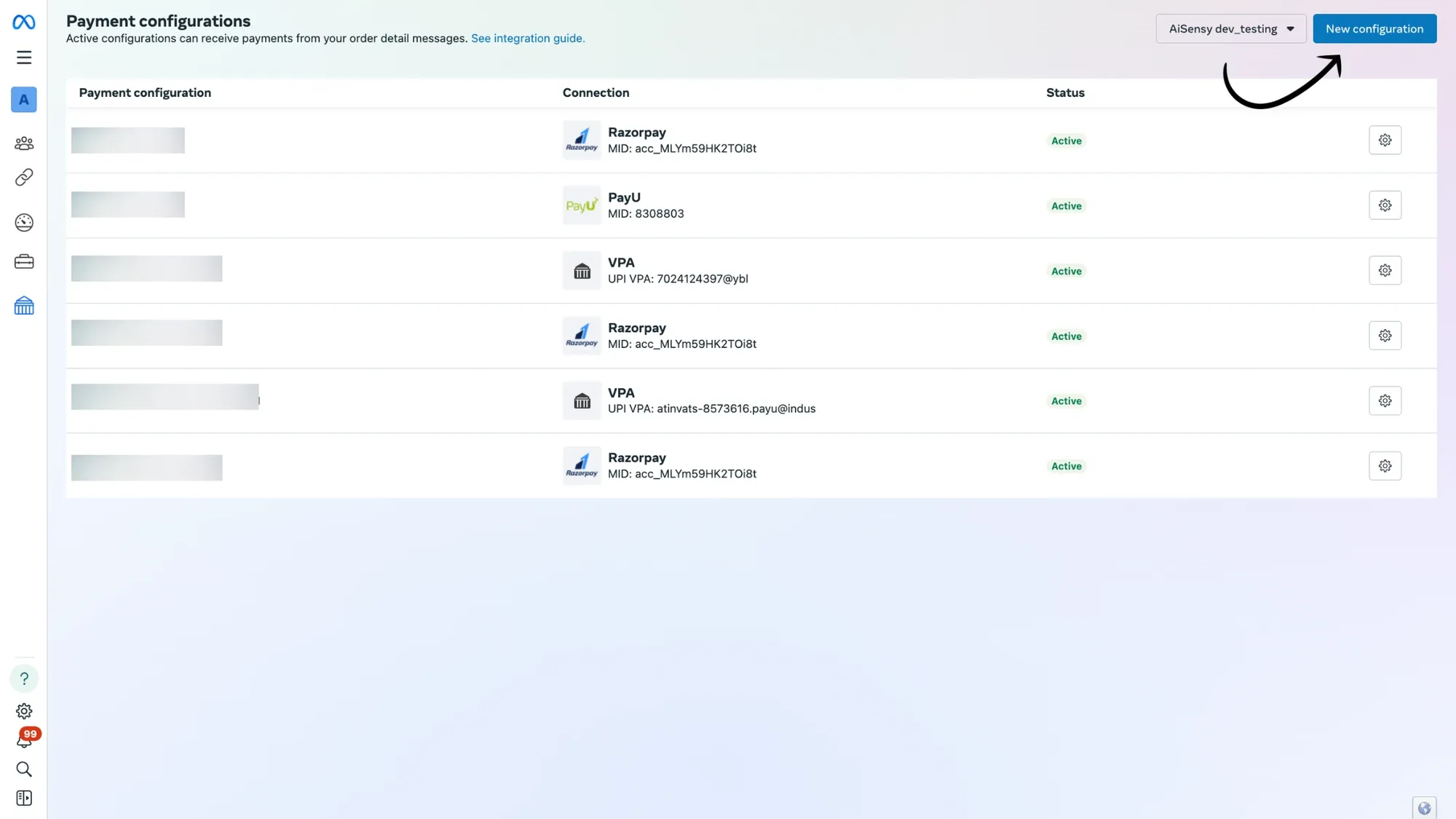Click the link icon in the sidebar
The width and height of the screenshot is (1456, 819).
tap(23, 177)
